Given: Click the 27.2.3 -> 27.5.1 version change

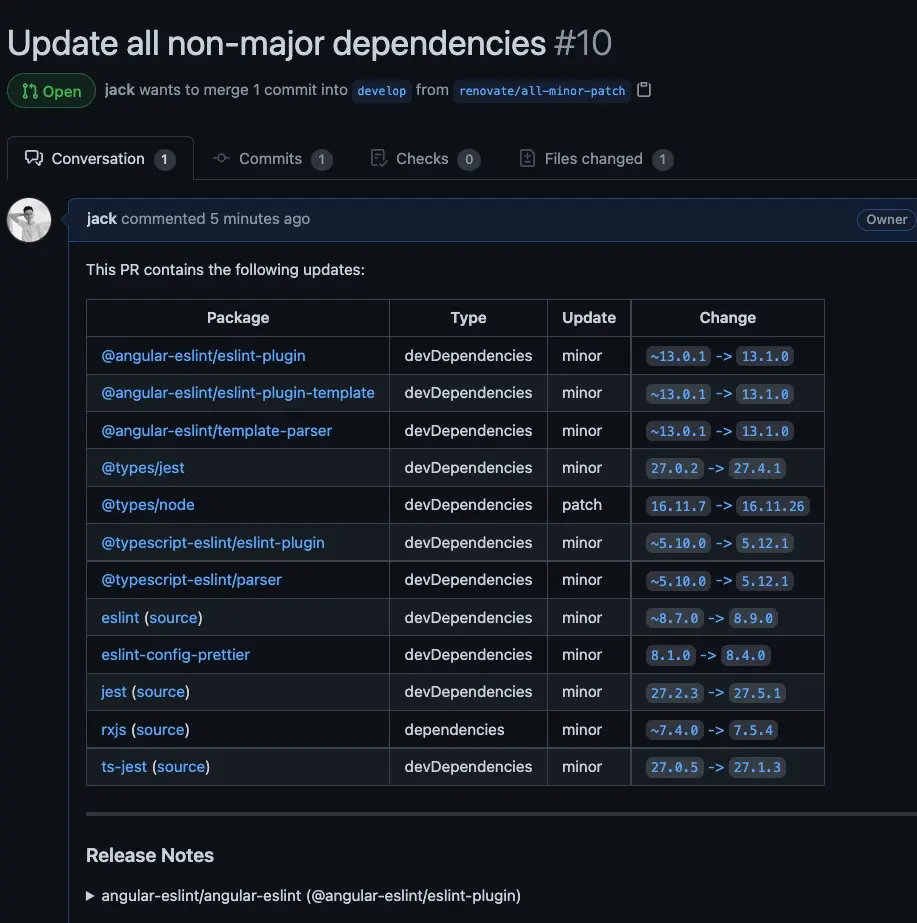Looking at the screenshot, I should pos(716,693).
